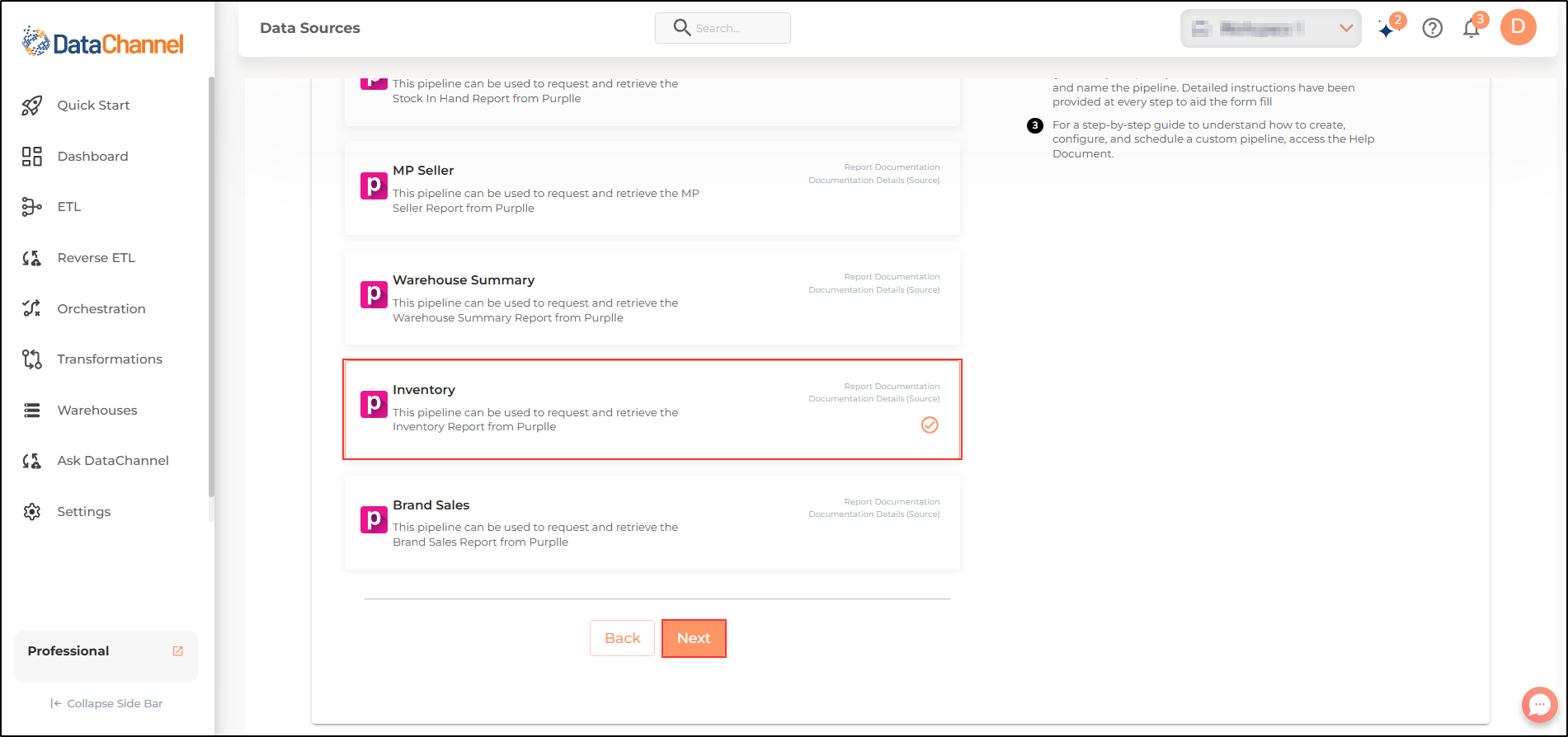
Task: Click the Stock In Hand Report description text
Action: (x=535, y=92)
